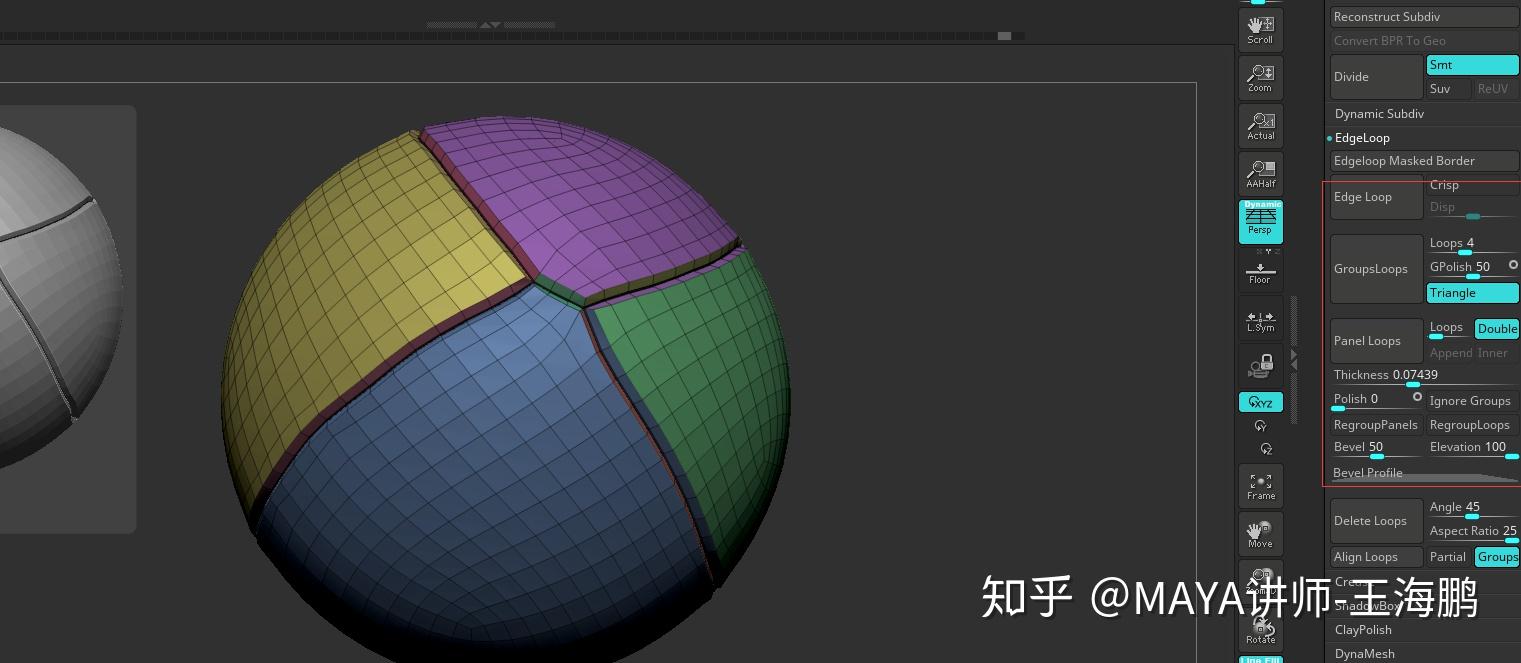Expand the Dynamic Subdiv section
Image resolution: width=1521 pixels, height=663 pixels.
point(1379,113)
